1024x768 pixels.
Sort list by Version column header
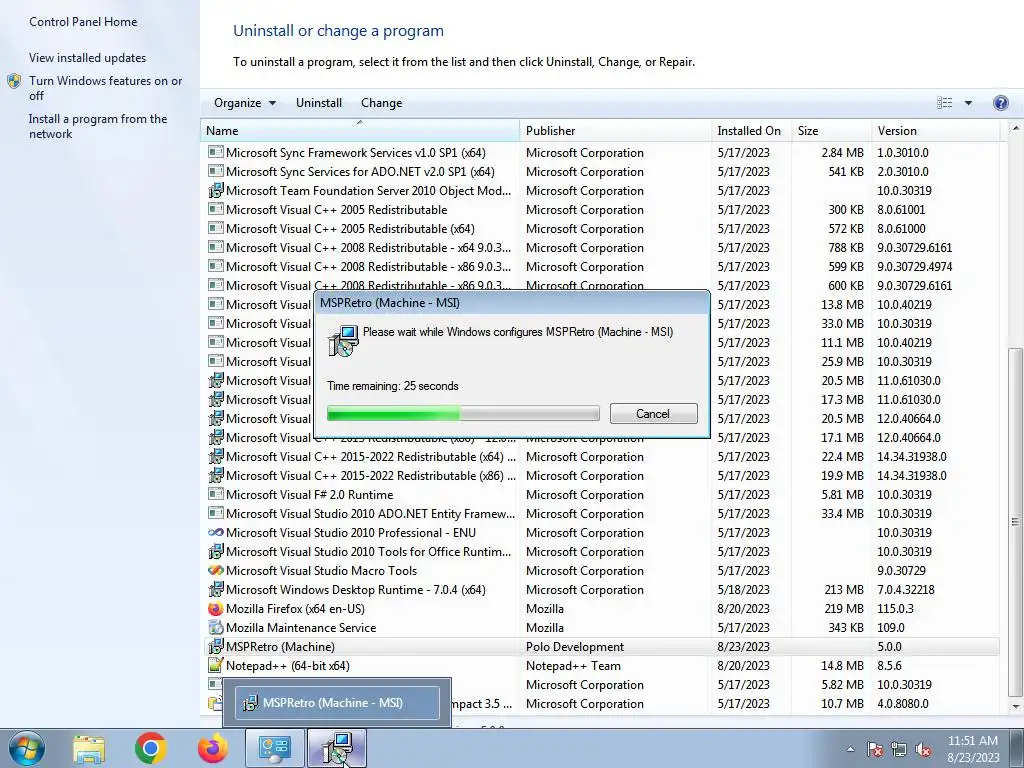click(935, 131)
